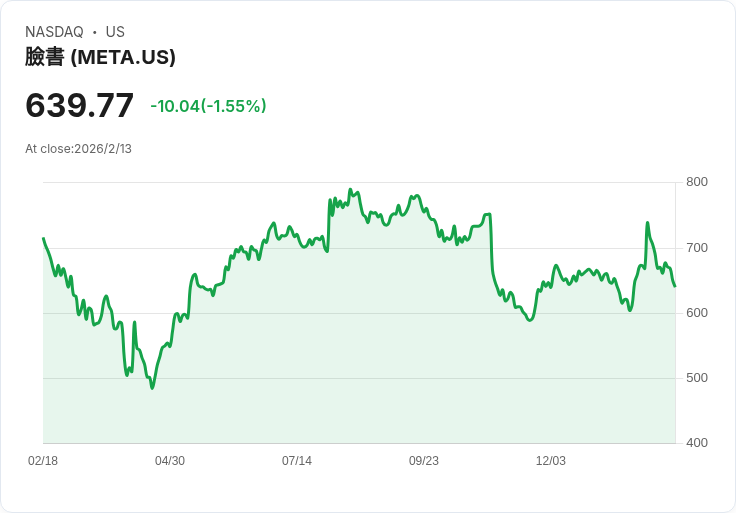
Task: Click the 09/23 x-axis date label
Action: click(x=424, y=461)
